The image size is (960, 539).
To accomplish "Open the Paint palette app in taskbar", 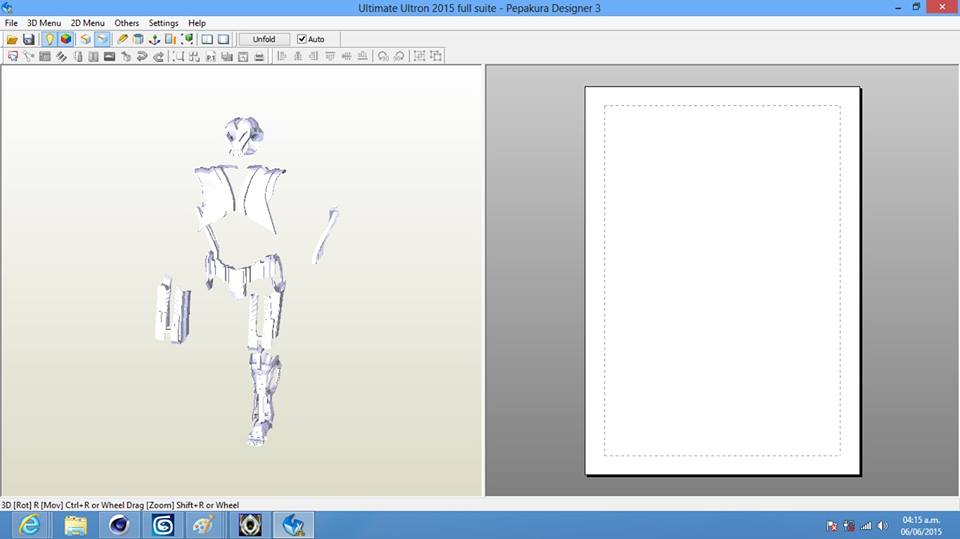I will [x=204, y=526].
